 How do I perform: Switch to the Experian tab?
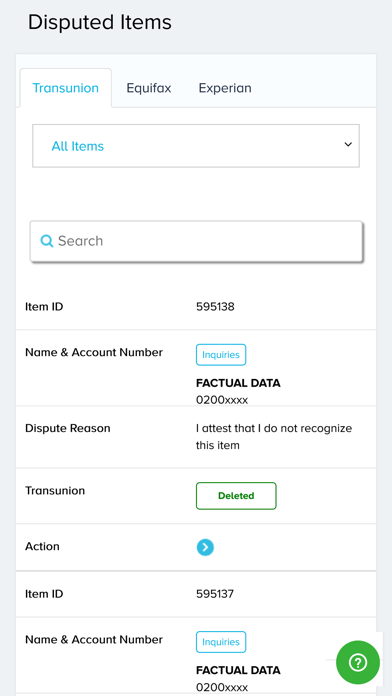click(225, 88)
